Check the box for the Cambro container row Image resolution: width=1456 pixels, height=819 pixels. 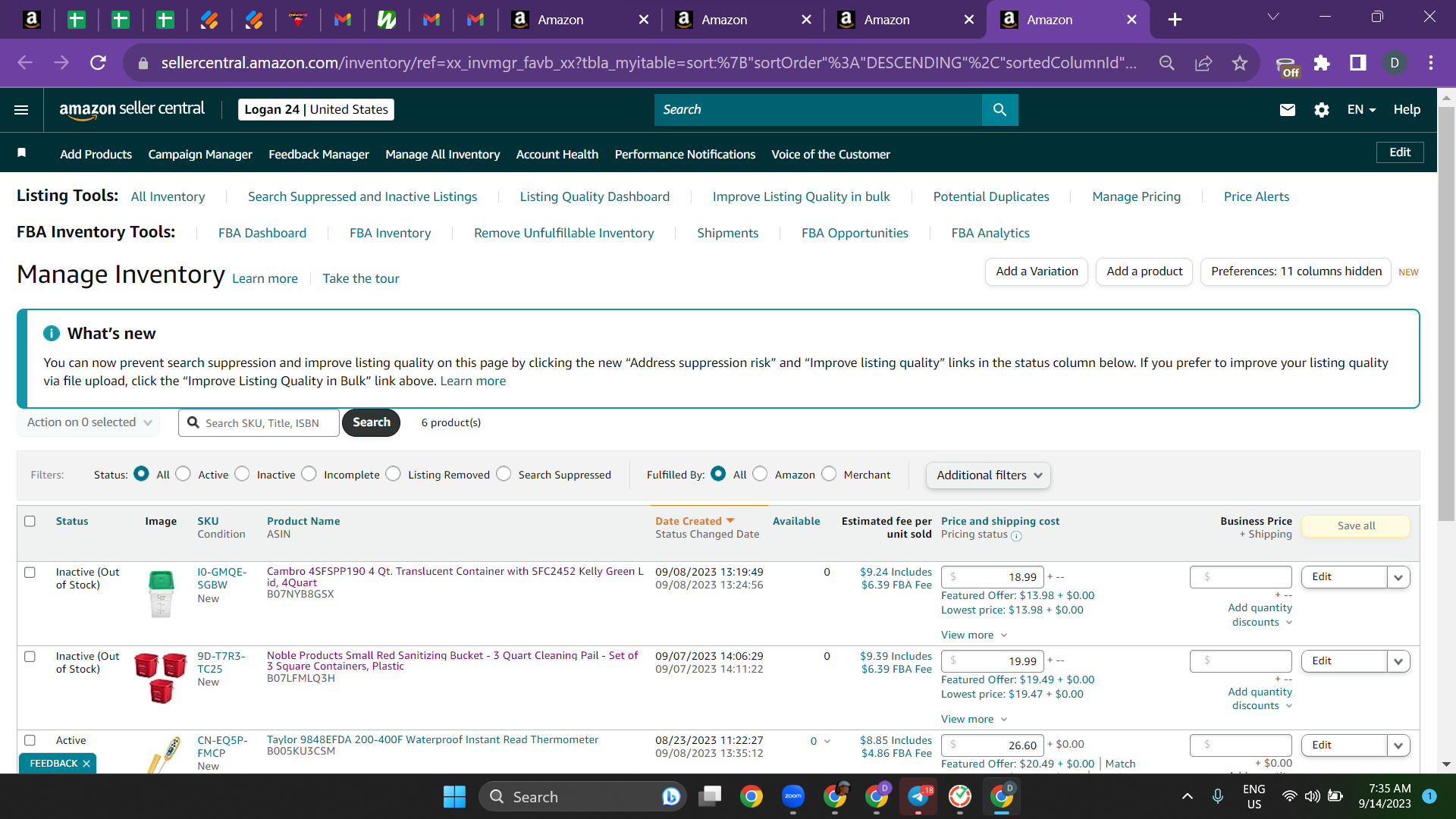tap(30, 573)
